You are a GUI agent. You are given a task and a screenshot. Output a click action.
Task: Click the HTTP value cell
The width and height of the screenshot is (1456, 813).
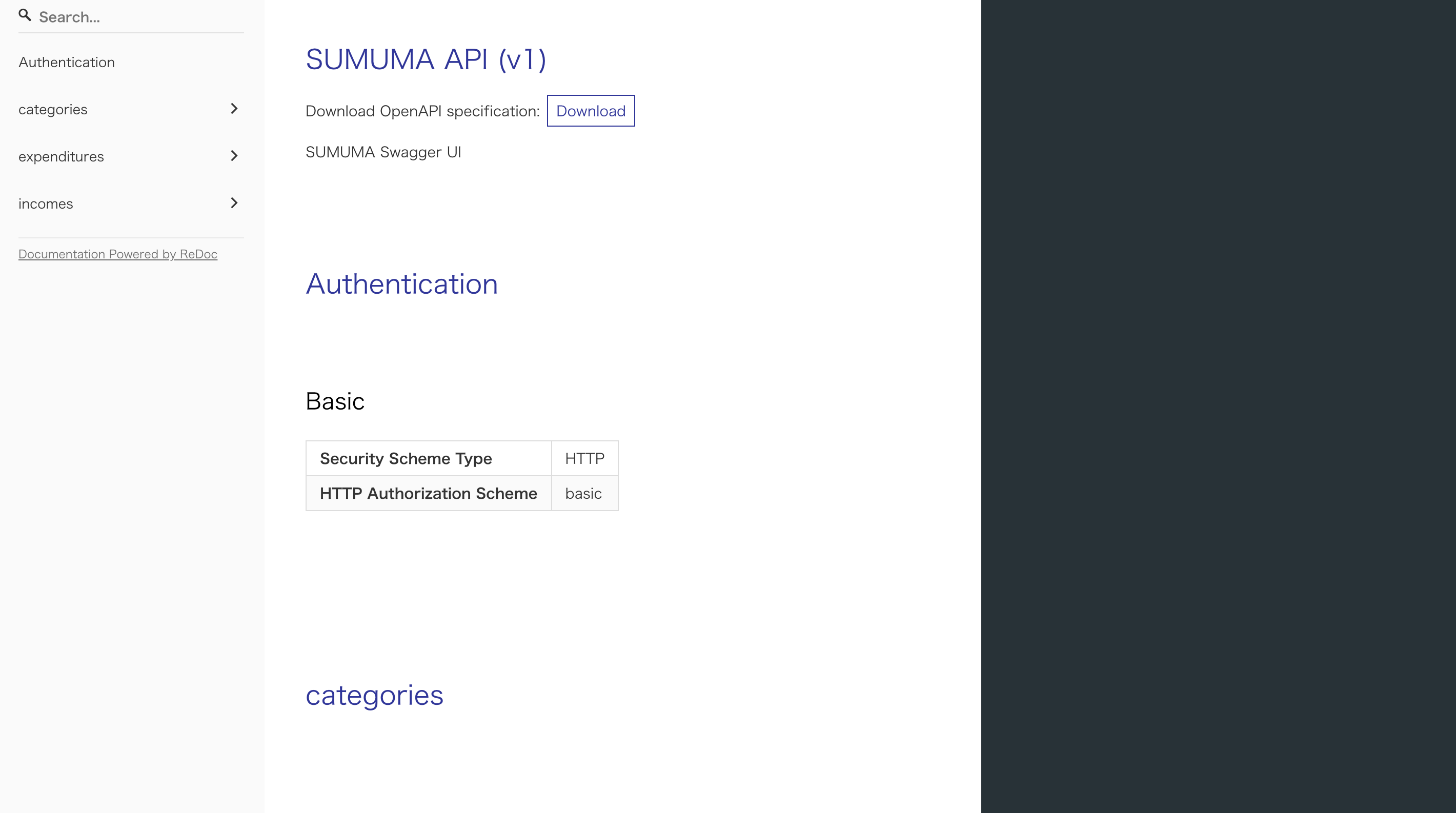pos(584,459)
